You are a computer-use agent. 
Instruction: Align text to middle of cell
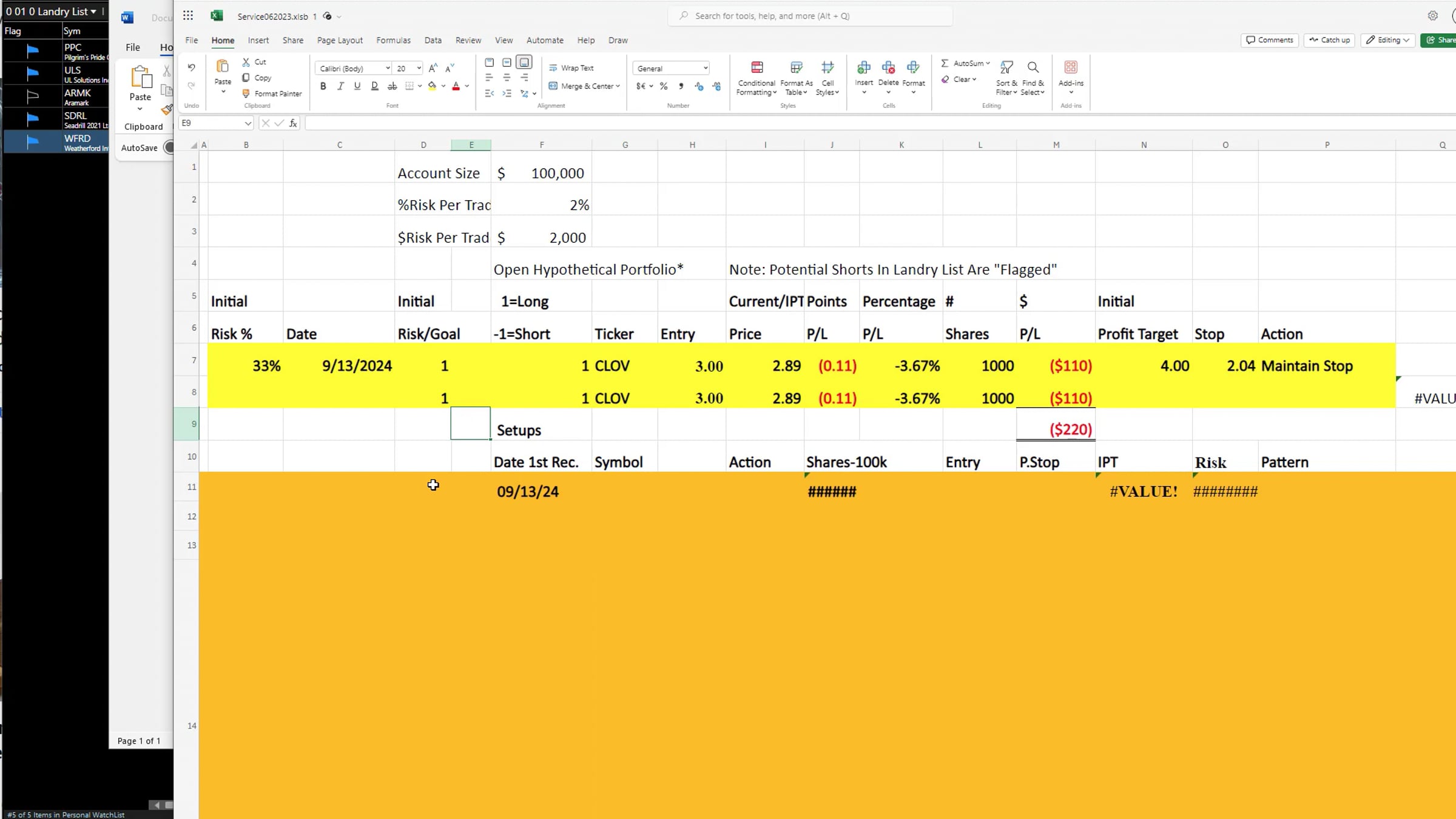[507, 62]
